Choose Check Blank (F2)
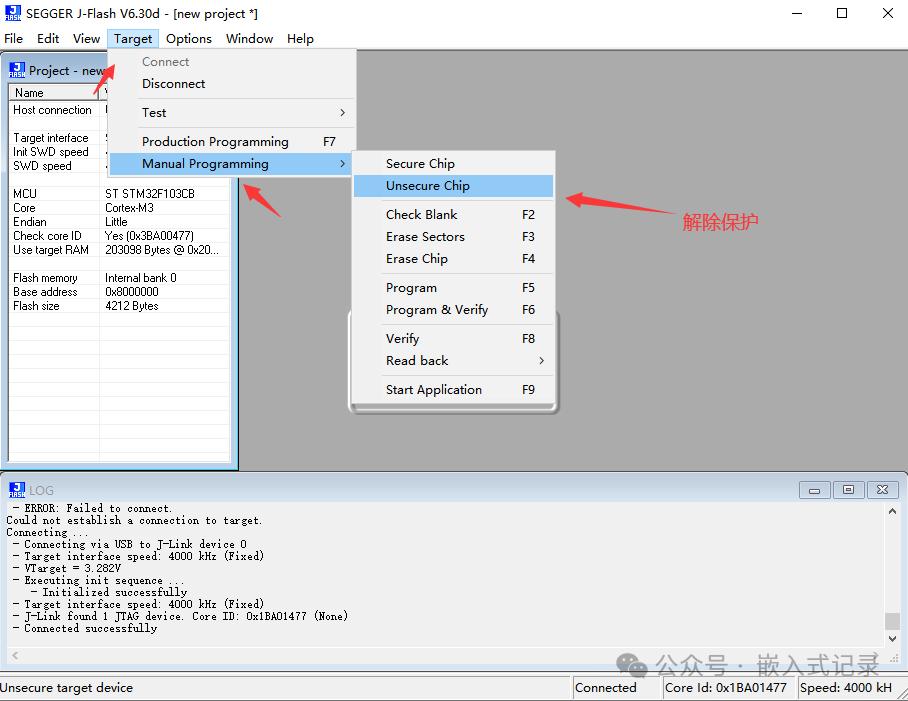 [453, 215]
